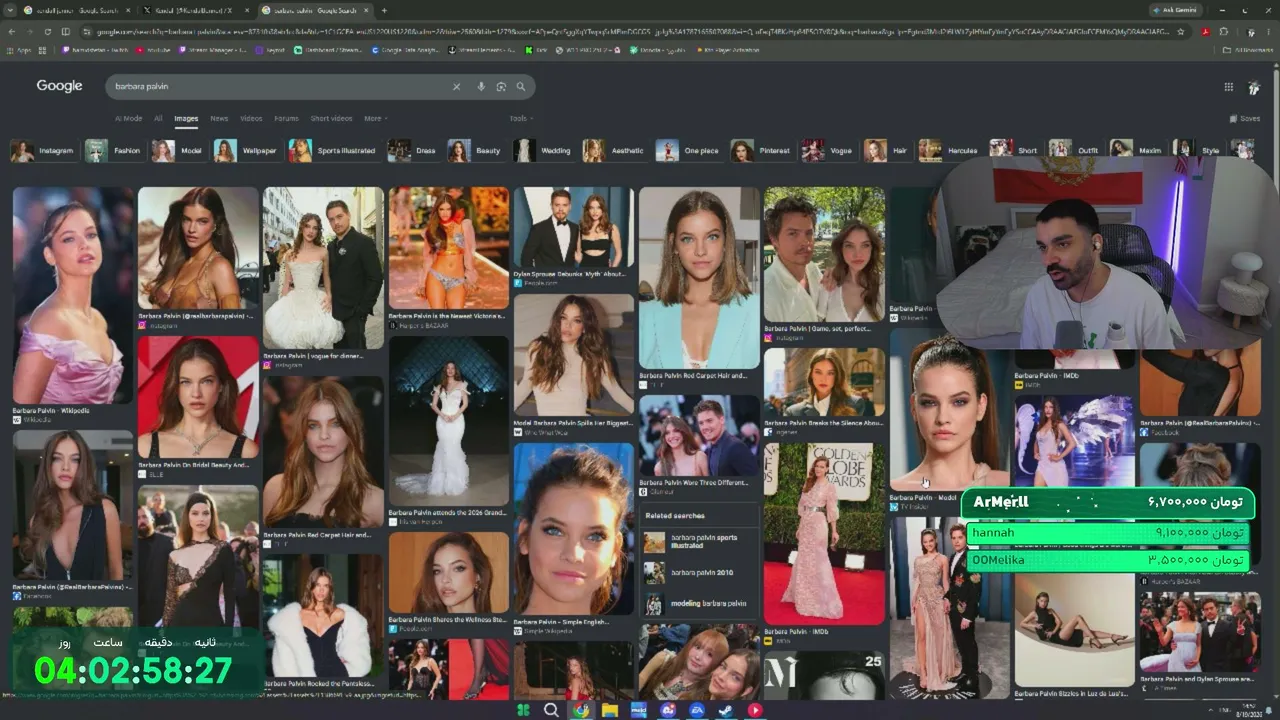
Task: Clear the search box with the X icon
Action: (x=457, y=87)
